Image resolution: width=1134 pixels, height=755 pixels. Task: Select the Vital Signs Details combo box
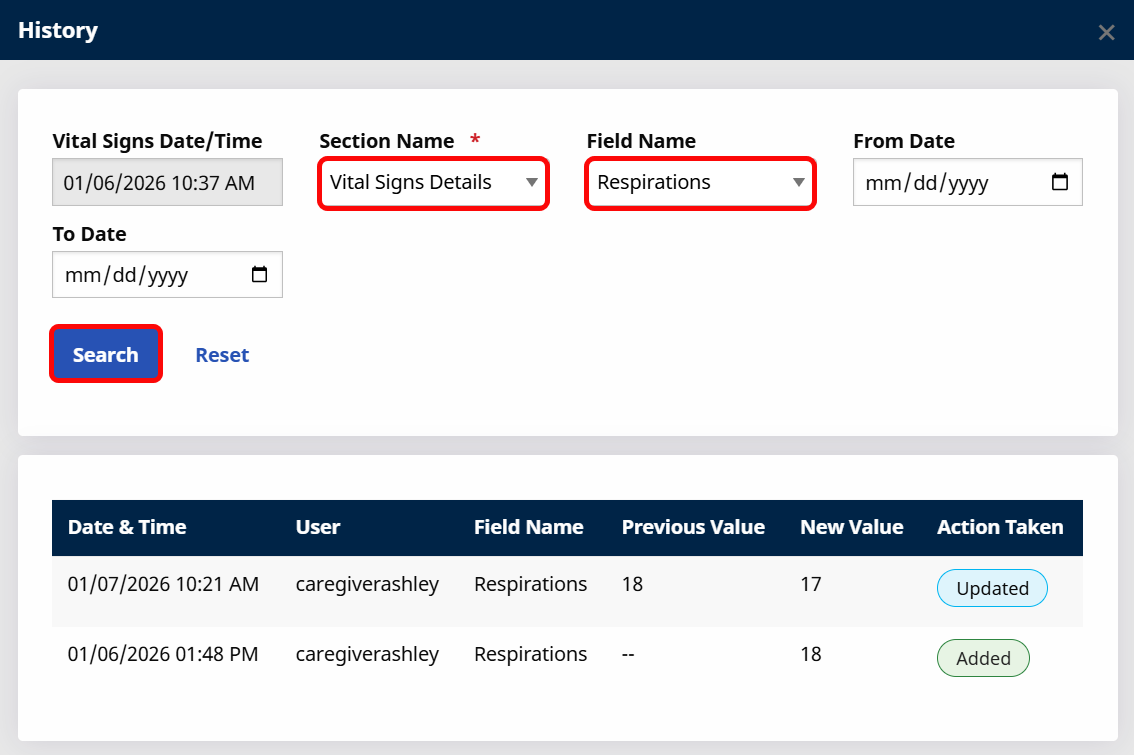click(433, 183)
